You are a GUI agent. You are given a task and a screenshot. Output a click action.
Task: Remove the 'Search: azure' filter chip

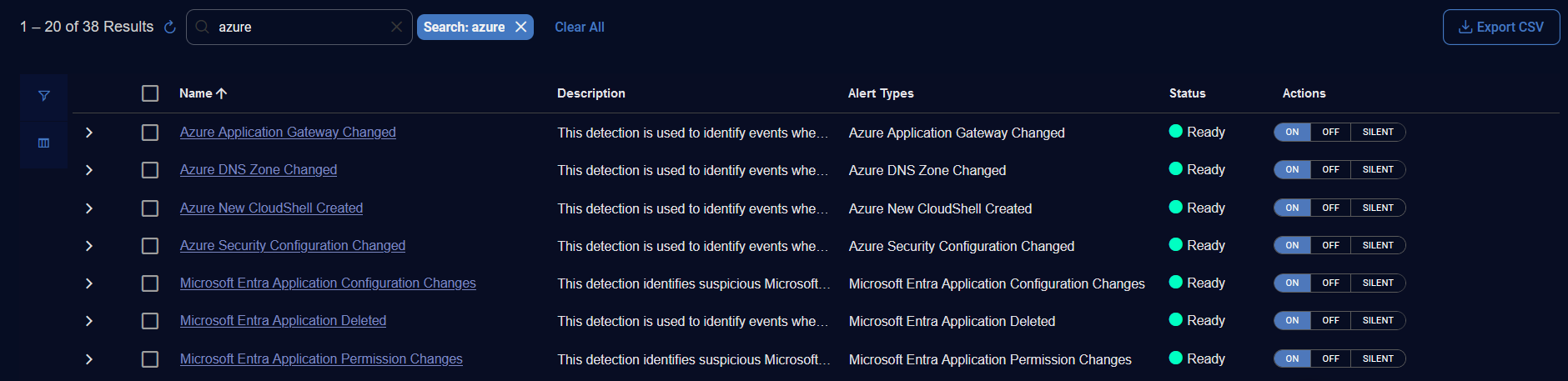521,28
